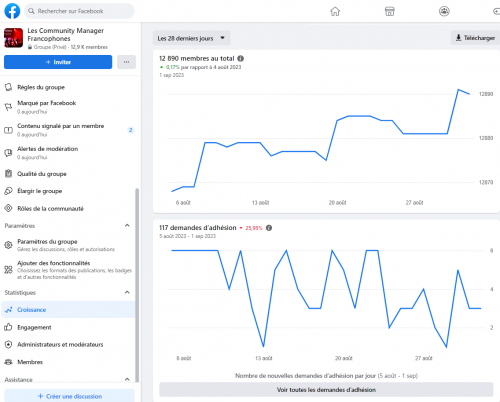Click the members chart line peak near 12890
500x402 pixels.
(x=459, y=90)
